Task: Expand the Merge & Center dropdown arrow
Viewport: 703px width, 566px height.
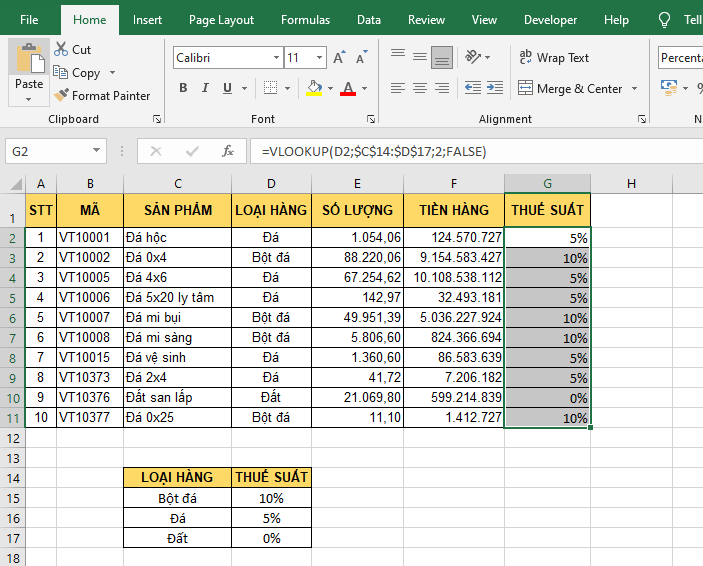Action: 633,89
